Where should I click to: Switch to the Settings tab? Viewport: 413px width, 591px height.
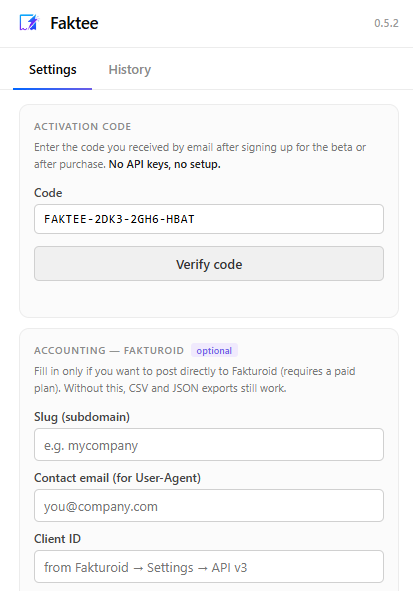point(52,70)
